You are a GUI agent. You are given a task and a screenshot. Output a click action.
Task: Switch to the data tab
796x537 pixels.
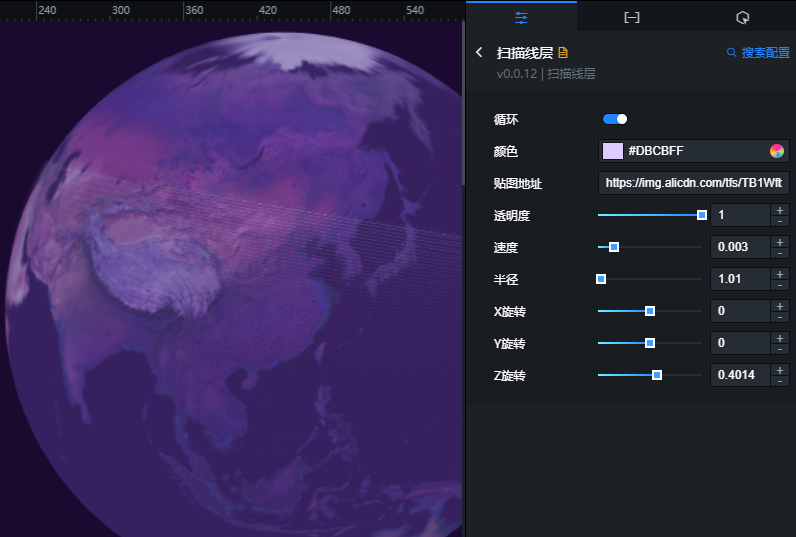(x=632, y=18)
